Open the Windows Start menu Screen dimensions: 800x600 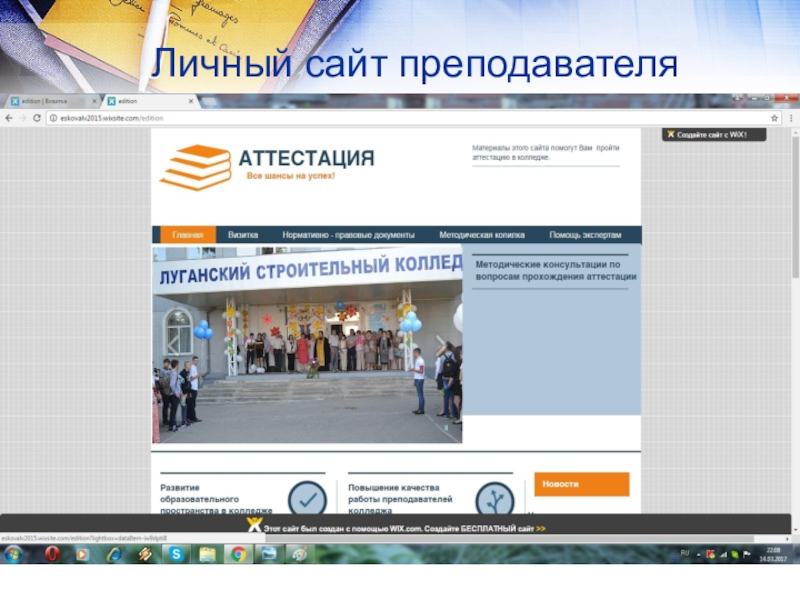[14, 553]
